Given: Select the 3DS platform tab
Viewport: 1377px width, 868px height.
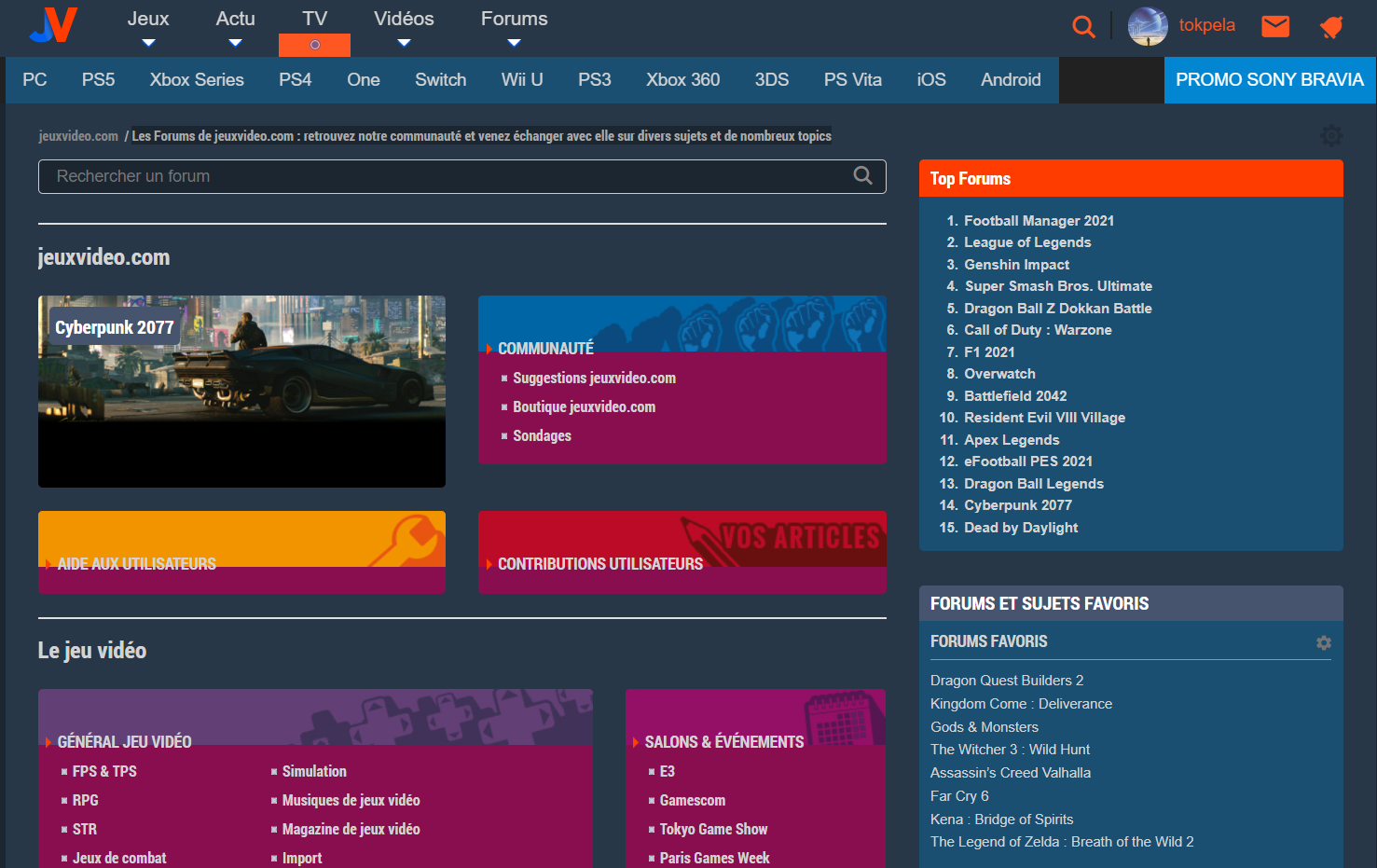Looking at the screenshot, I should coord(771,80).
